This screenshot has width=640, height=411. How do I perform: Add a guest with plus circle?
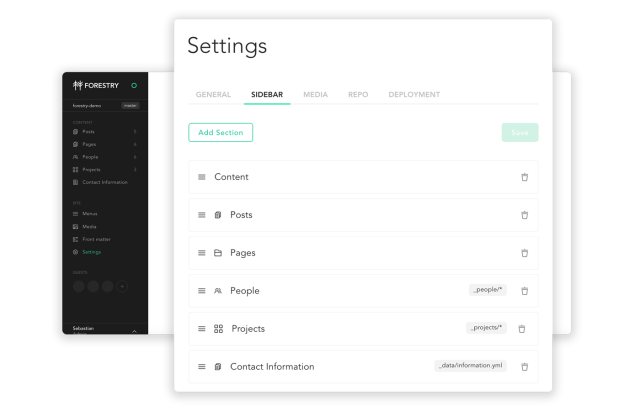click(122, 286)
